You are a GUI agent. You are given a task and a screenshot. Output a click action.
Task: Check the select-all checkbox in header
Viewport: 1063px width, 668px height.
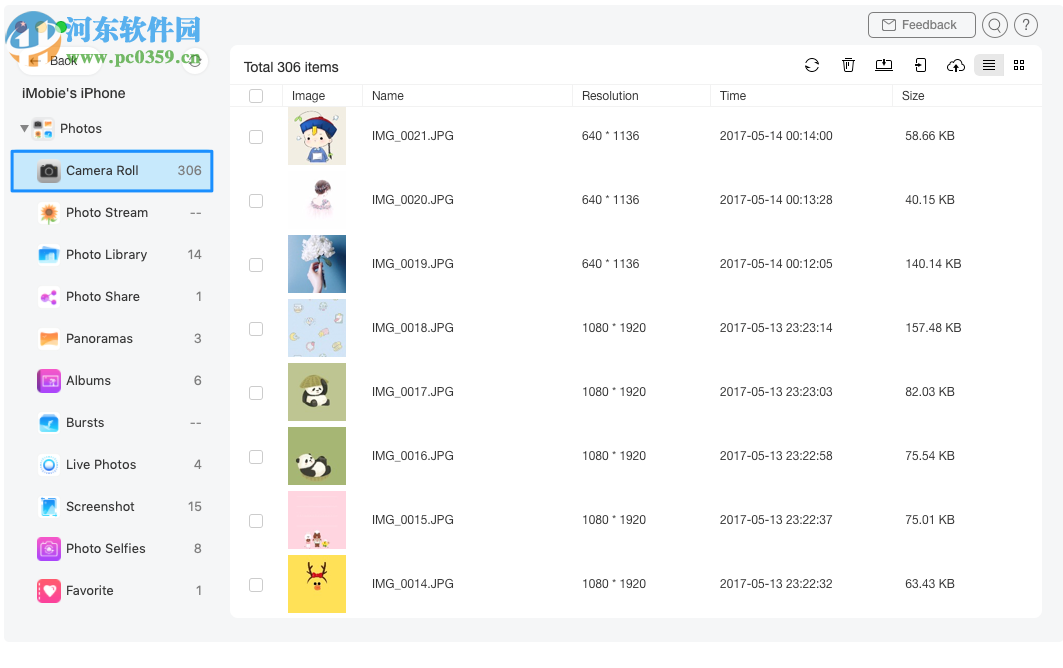(256, 96)
